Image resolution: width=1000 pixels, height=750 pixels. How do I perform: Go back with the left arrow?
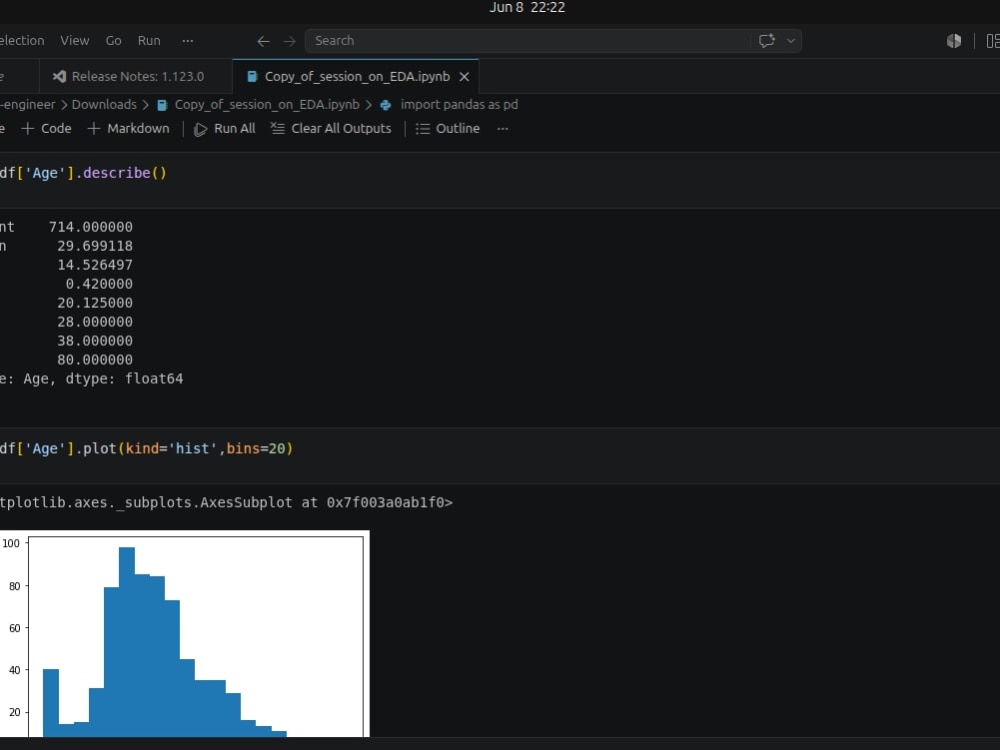coord(263,41)
